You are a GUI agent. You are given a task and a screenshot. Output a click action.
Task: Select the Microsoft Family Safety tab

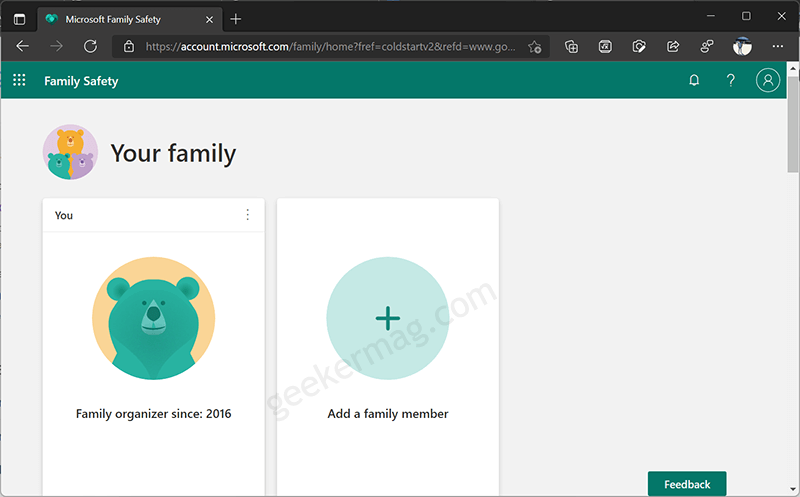tap(130, 19)
